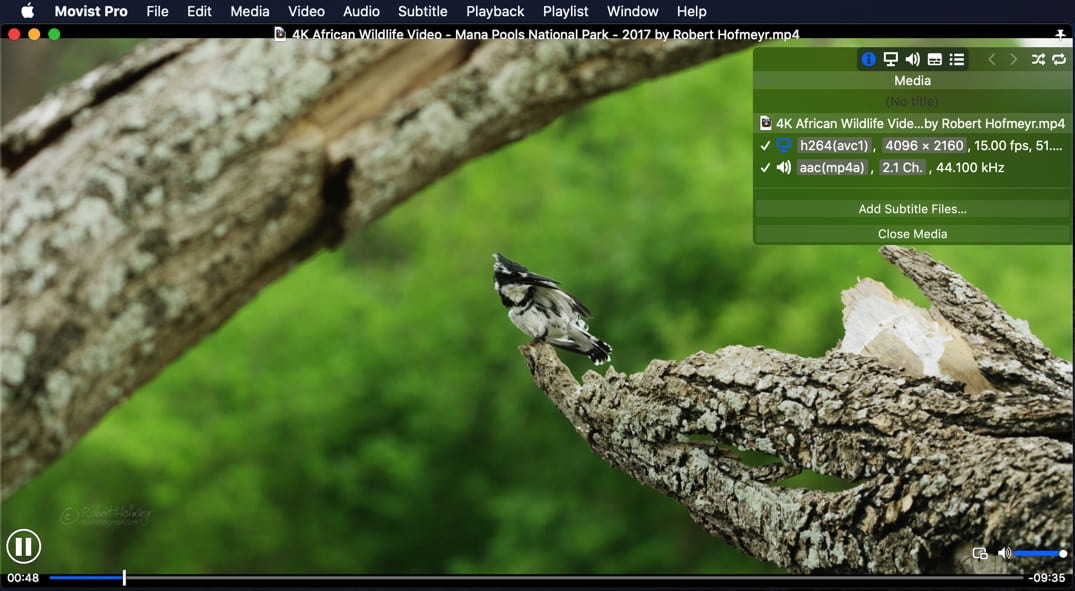Screen dimensions: 1075x591
Task: Toggle repeat playback mode
Action: [1059, 60]
